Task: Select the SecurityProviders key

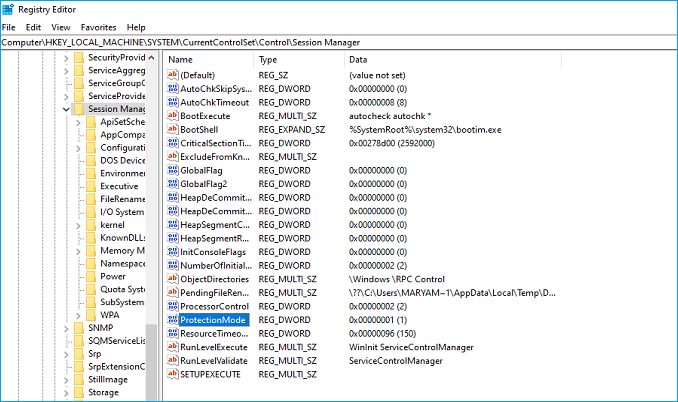Action: [117, 57]
